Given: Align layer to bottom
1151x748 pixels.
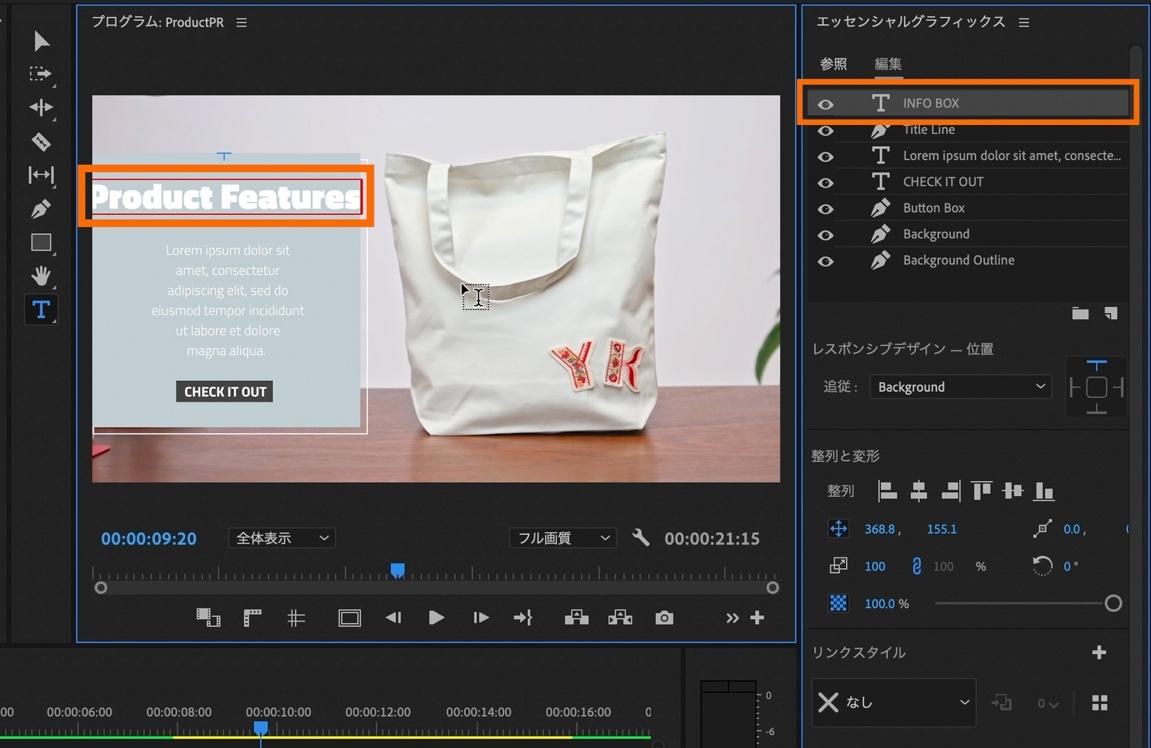Looking at the screenshot, I should (1043, 490).
